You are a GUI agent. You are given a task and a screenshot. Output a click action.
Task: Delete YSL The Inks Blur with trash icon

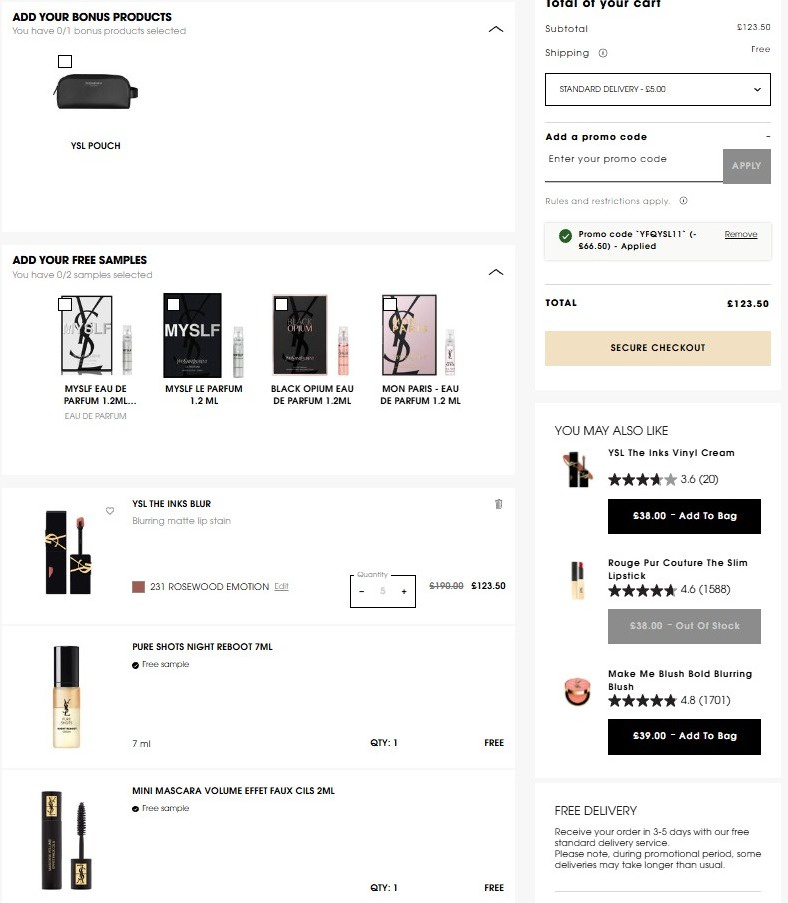(x=498, y=504)
